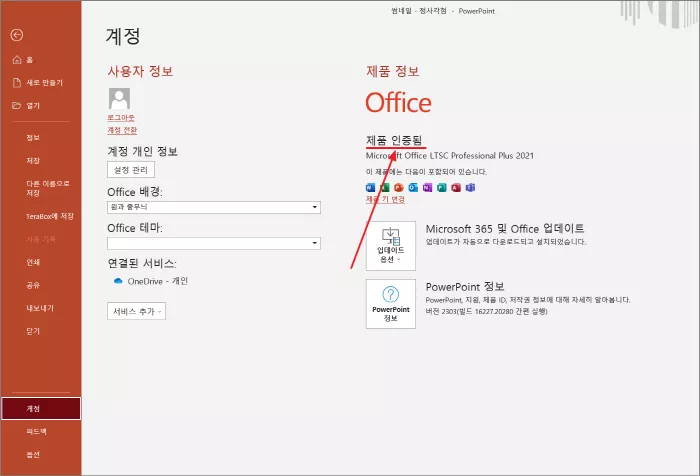This screenshot has width=700, height=476.
Task: Click 'Microsoft 365 및 Office 업데이트' heading
Action: 505,229
